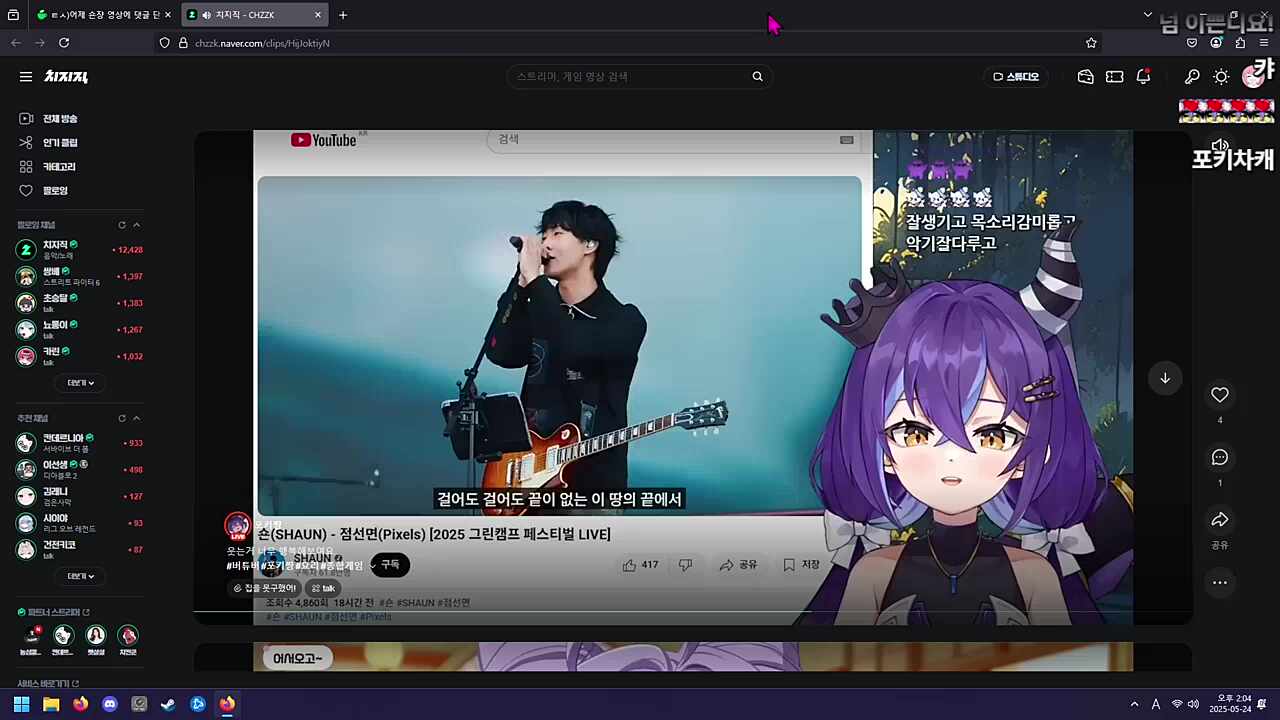Open the profile avatar menu
This screenshot has width=1280, height=720.
tap(1252, 77)
